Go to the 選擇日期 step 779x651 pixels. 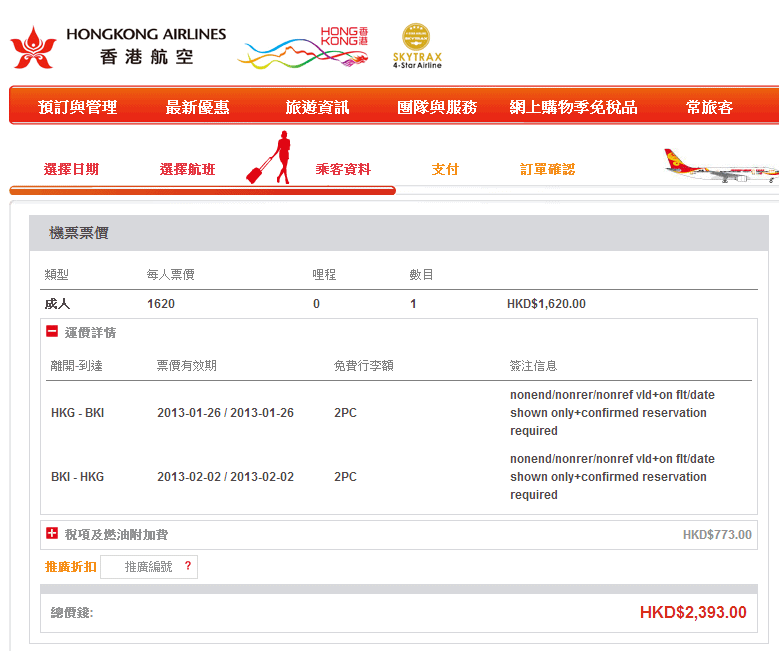(x=71, y=169)
